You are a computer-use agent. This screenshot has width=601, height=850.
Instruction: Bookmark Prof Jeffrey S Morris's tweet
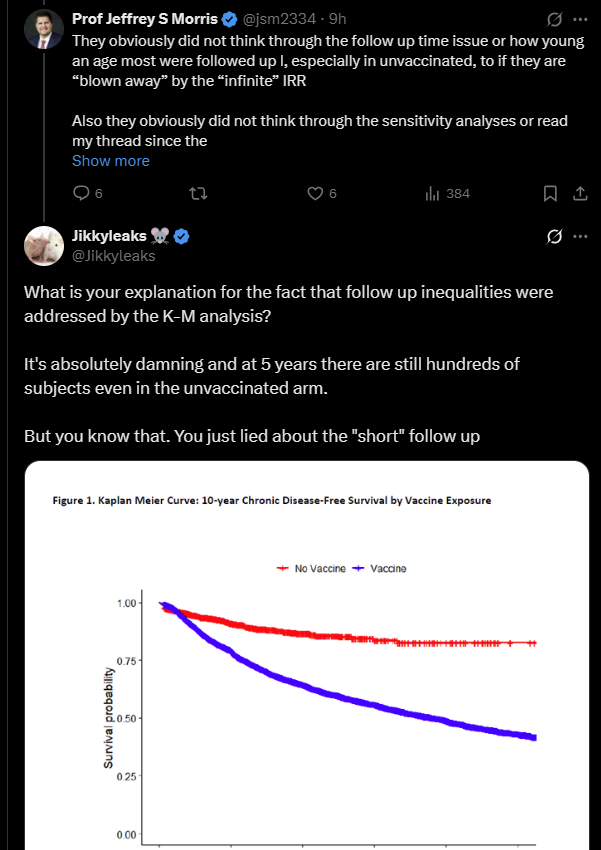point(550,193)
